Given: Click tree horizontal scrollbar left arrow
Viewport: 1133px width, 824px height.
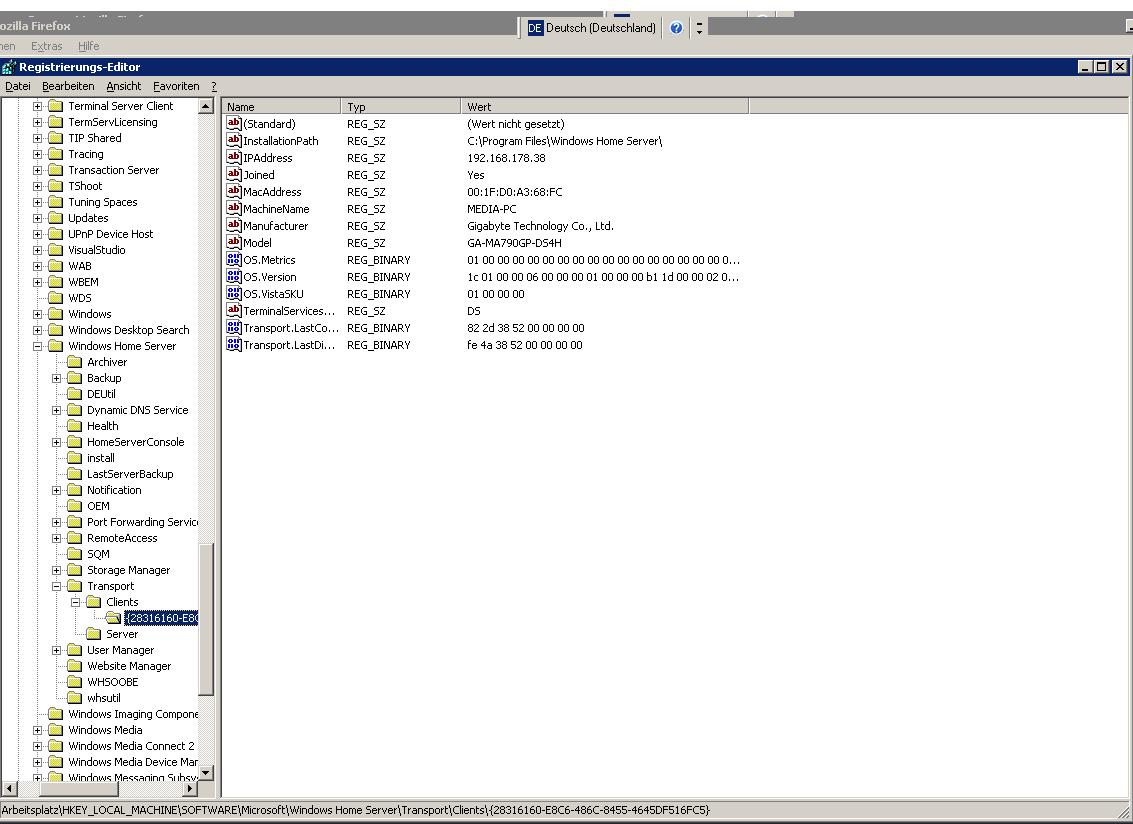Looking at the screenshot, I should click(x=9, y=788).
